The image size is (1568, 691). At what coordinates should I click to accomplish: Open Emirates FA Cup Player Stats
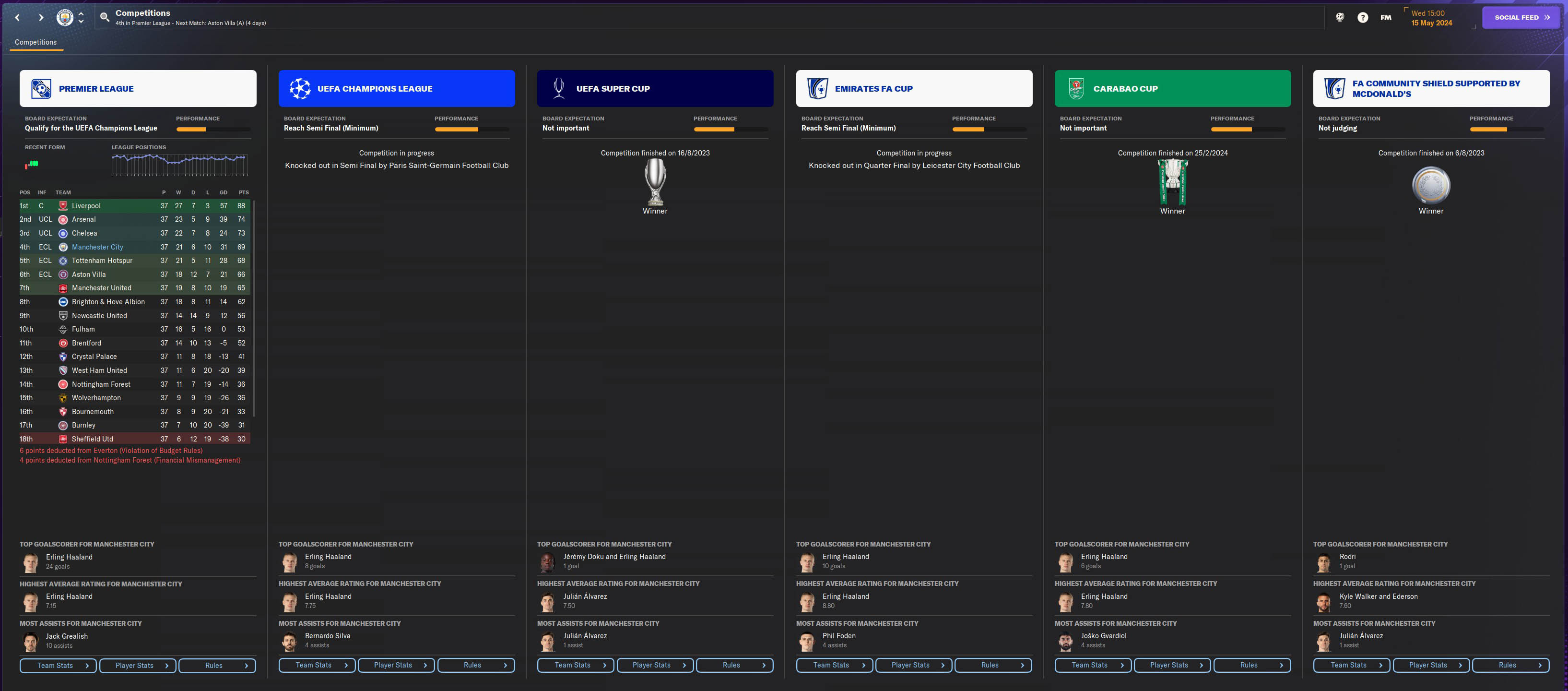pyautogui.click(x=914, y=666)
